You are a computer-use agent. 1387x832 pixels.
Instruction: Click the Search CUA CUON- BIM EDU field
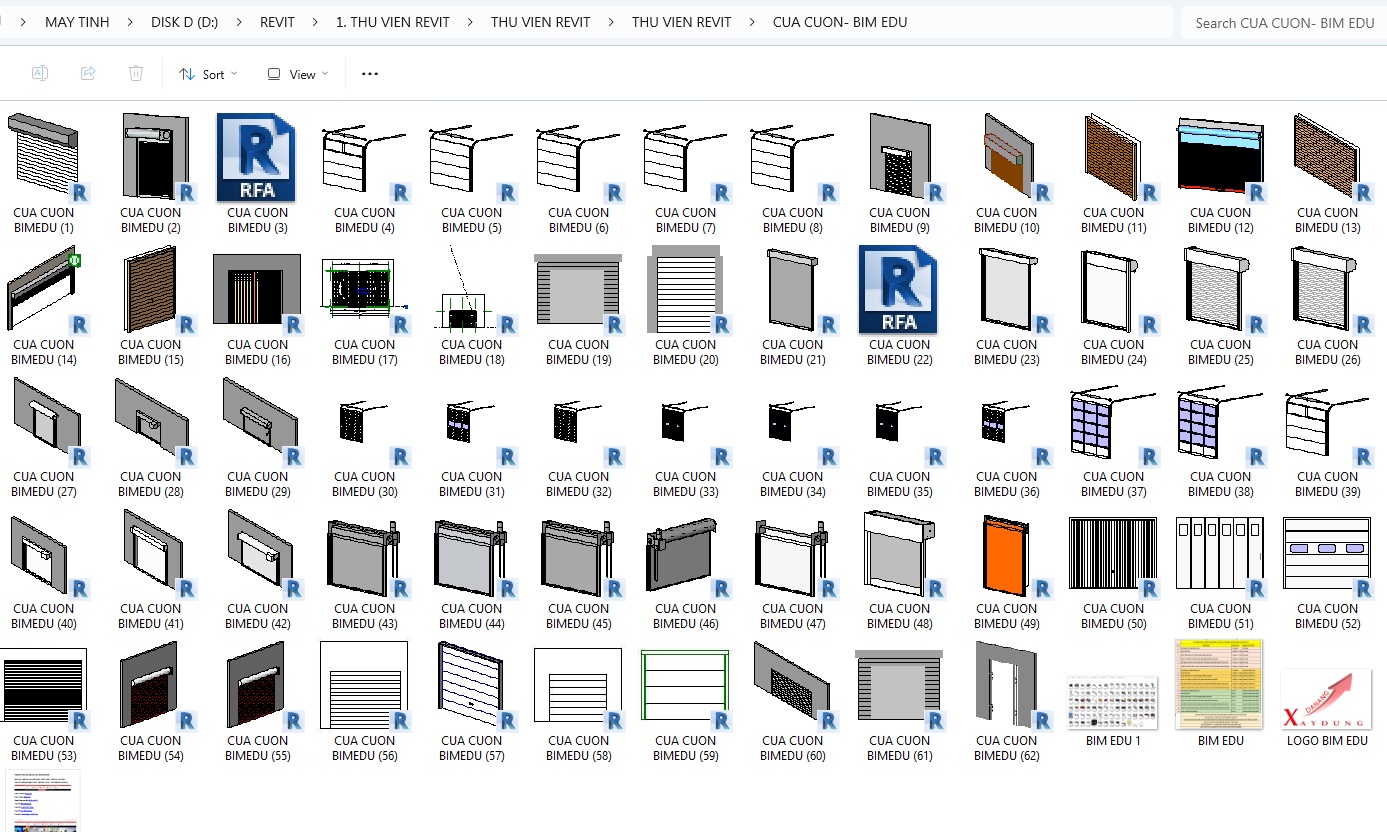point(1284,22)
